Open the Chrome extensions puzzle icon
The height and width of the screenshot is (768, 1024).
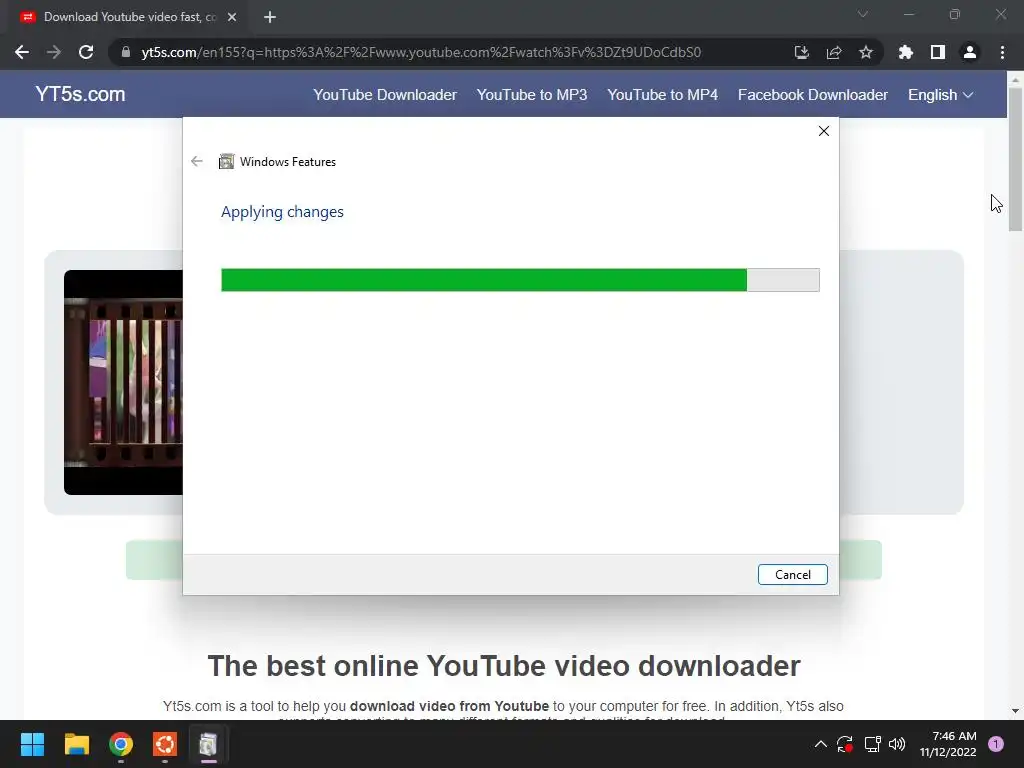[x=905, y=52]
